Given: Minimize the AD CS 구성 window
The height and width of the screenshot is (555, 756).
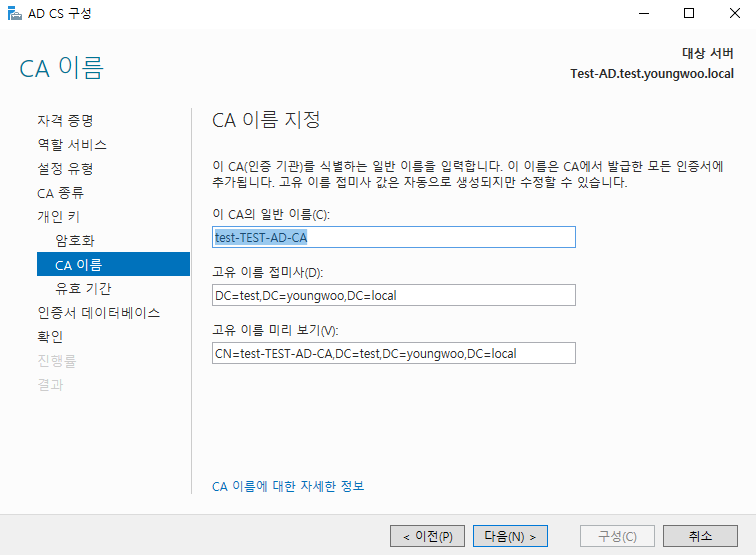Looking at the screenshot, I should click(644, 14).
